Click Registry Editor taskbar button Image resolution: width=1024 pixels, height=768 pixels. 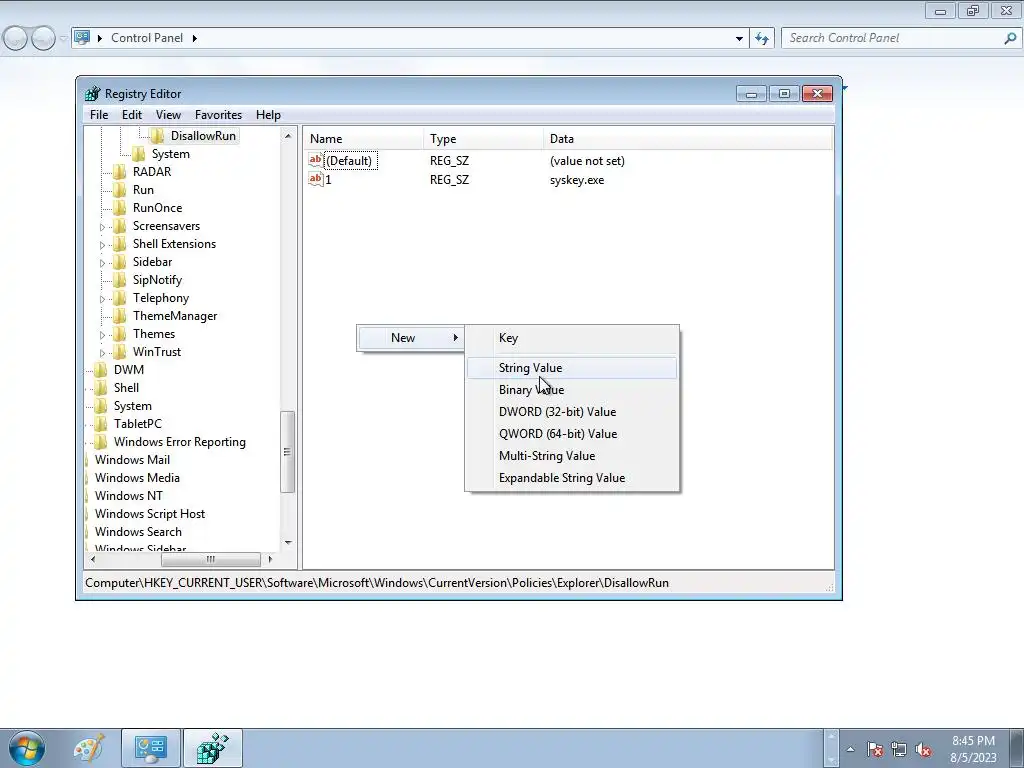213,748
